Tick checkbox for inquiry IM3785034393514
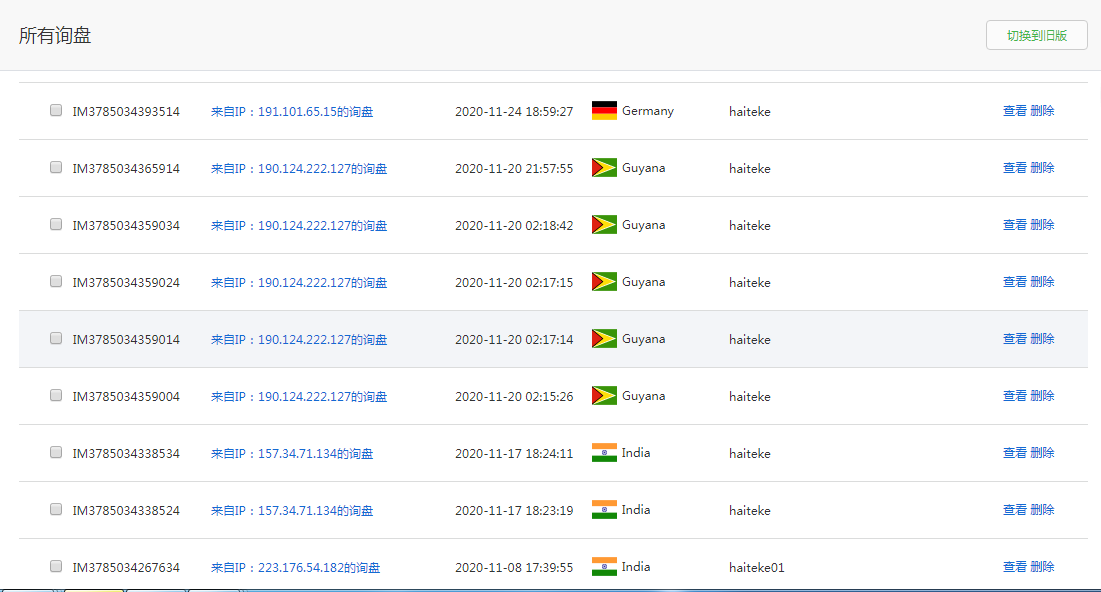1101x592 pixels. click(56, 111)
